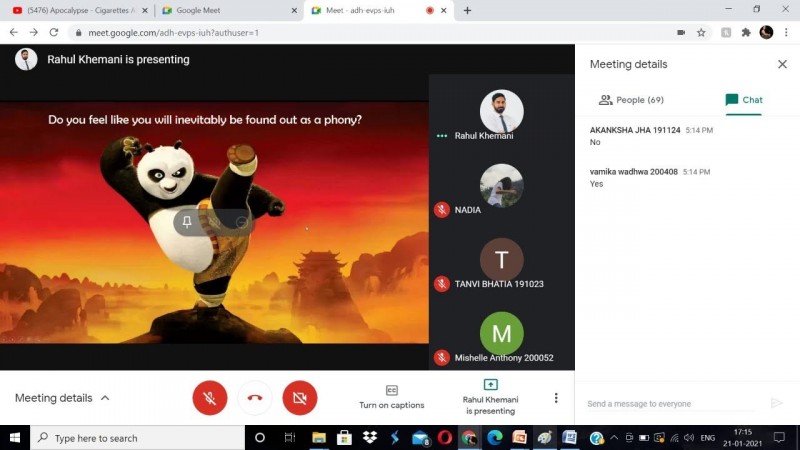Click NADIA's participant thumbnail
This screenshot has height=450, width=800.
coord(502,185)
